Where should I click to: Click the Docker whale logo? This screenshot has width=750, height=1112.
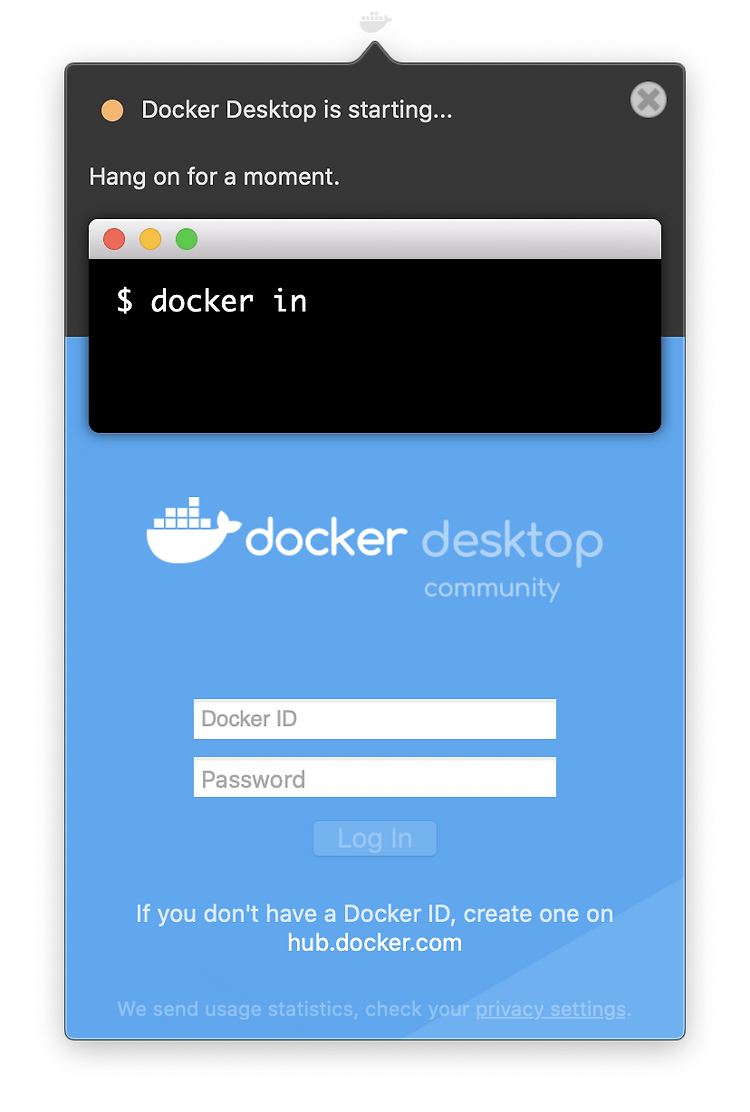(x=194, y=530)
